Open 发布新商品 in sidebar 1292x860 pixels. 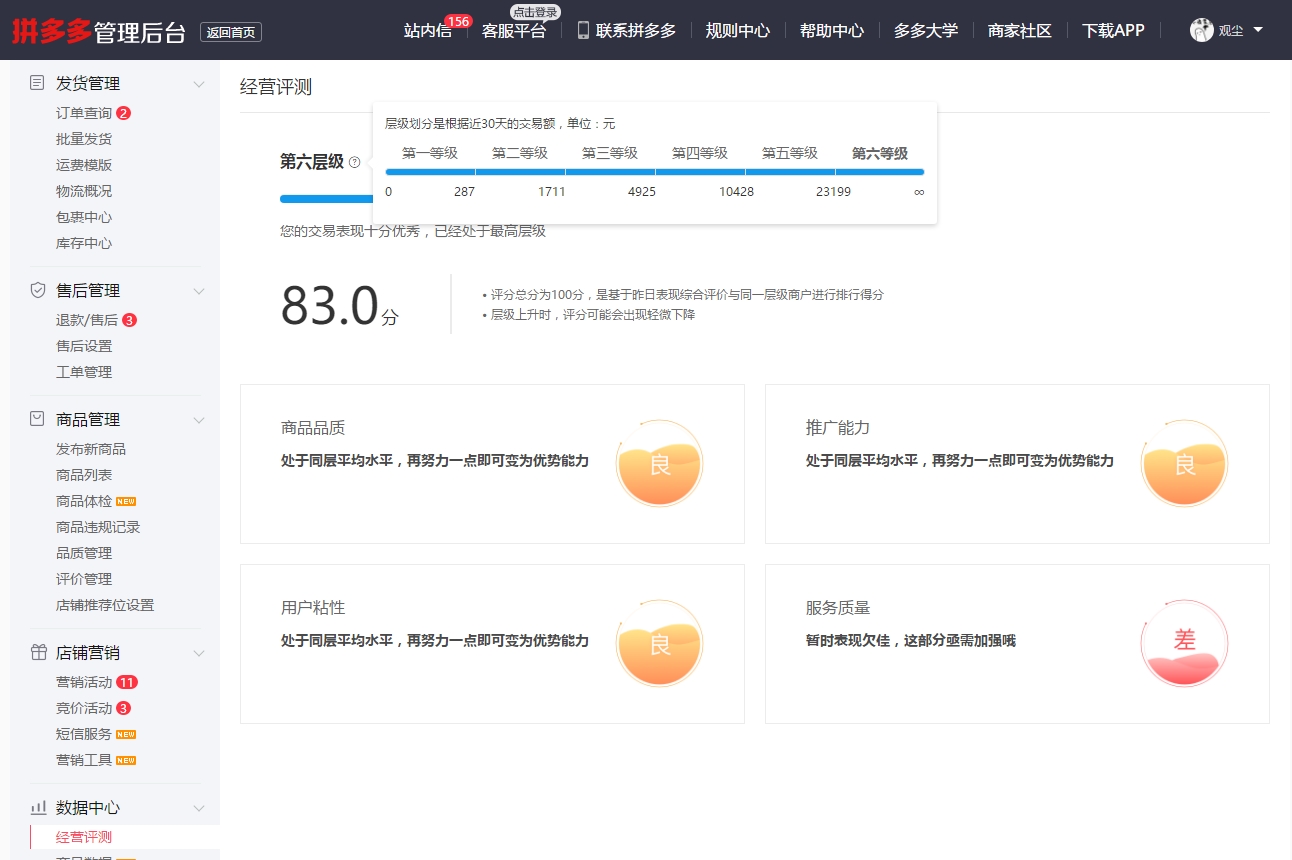(91, 449)
